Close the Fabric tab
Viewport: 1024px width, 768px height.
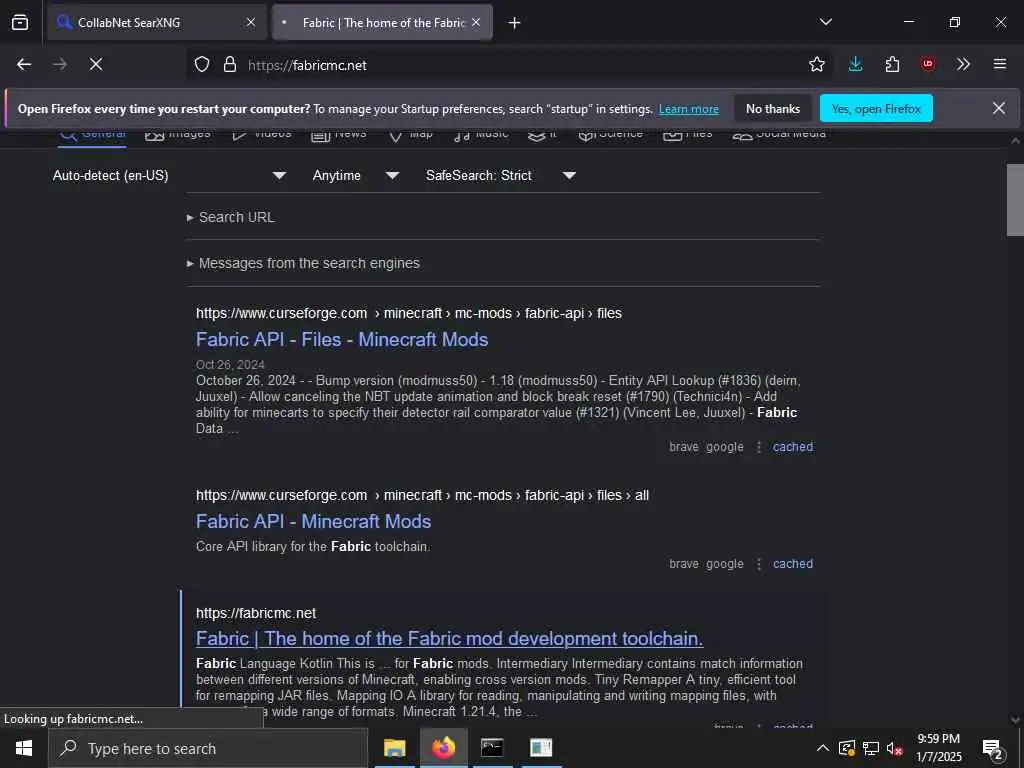point(476,22)
